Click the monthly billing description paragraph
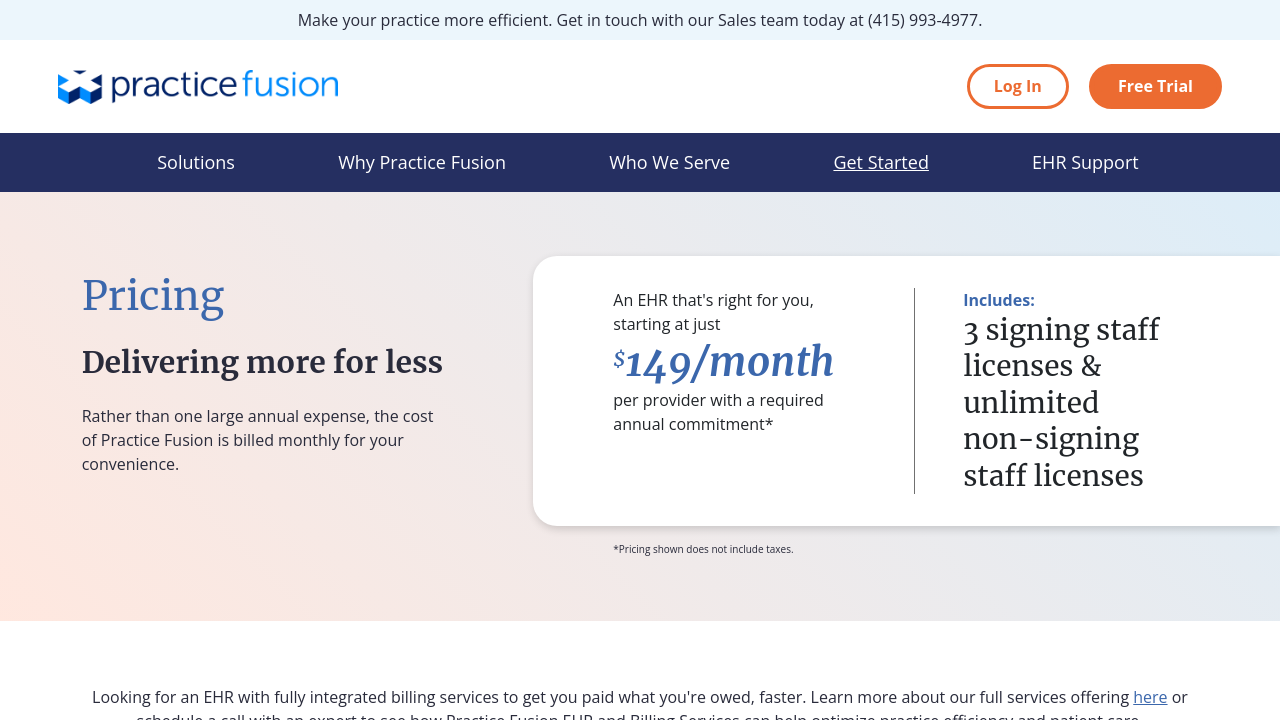 (258, 440)
